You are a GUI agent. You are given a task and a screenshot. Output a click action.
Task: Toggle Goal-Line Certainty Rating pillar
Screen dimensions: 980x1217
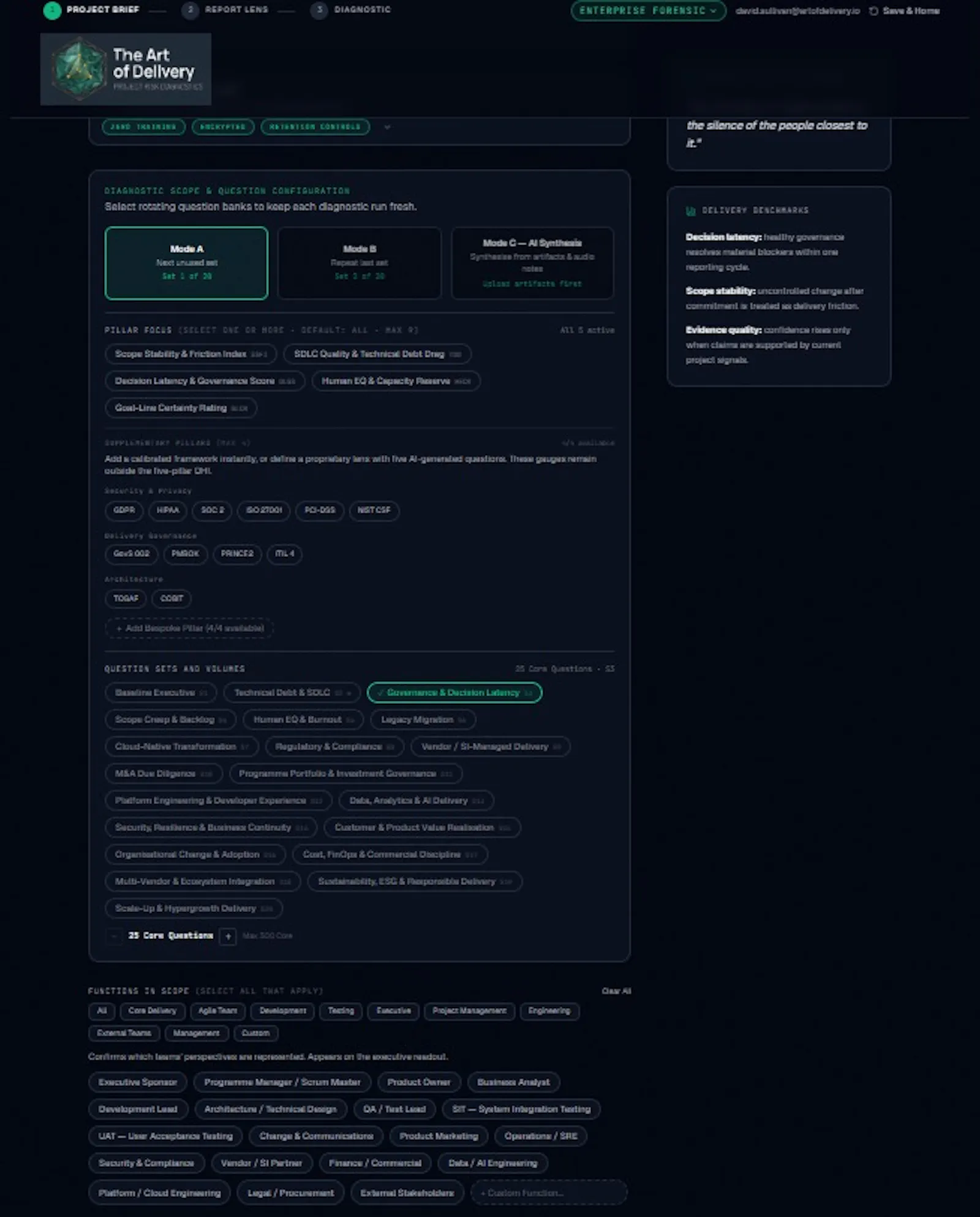pyautogui.click(x=181, y=408)
